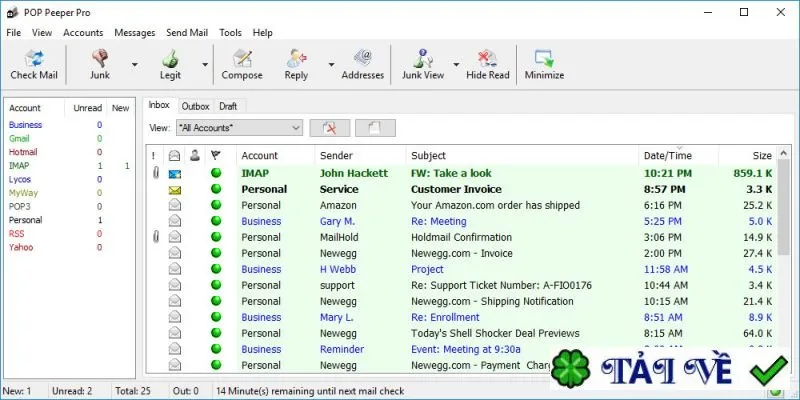Switch to the Draft tab
Image resolution: width=800 pixels, height=400 pixels.
[228, 106]
